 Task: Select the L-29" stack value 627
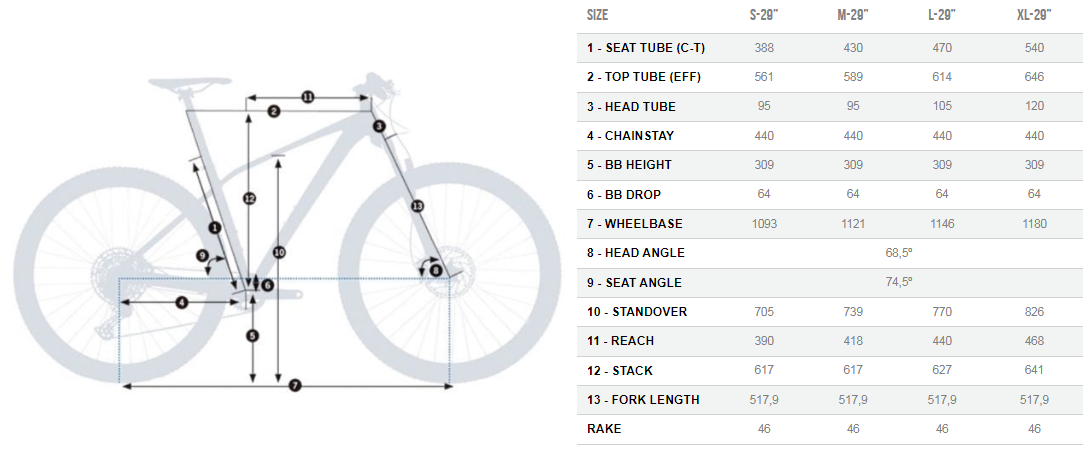point(942,370)
